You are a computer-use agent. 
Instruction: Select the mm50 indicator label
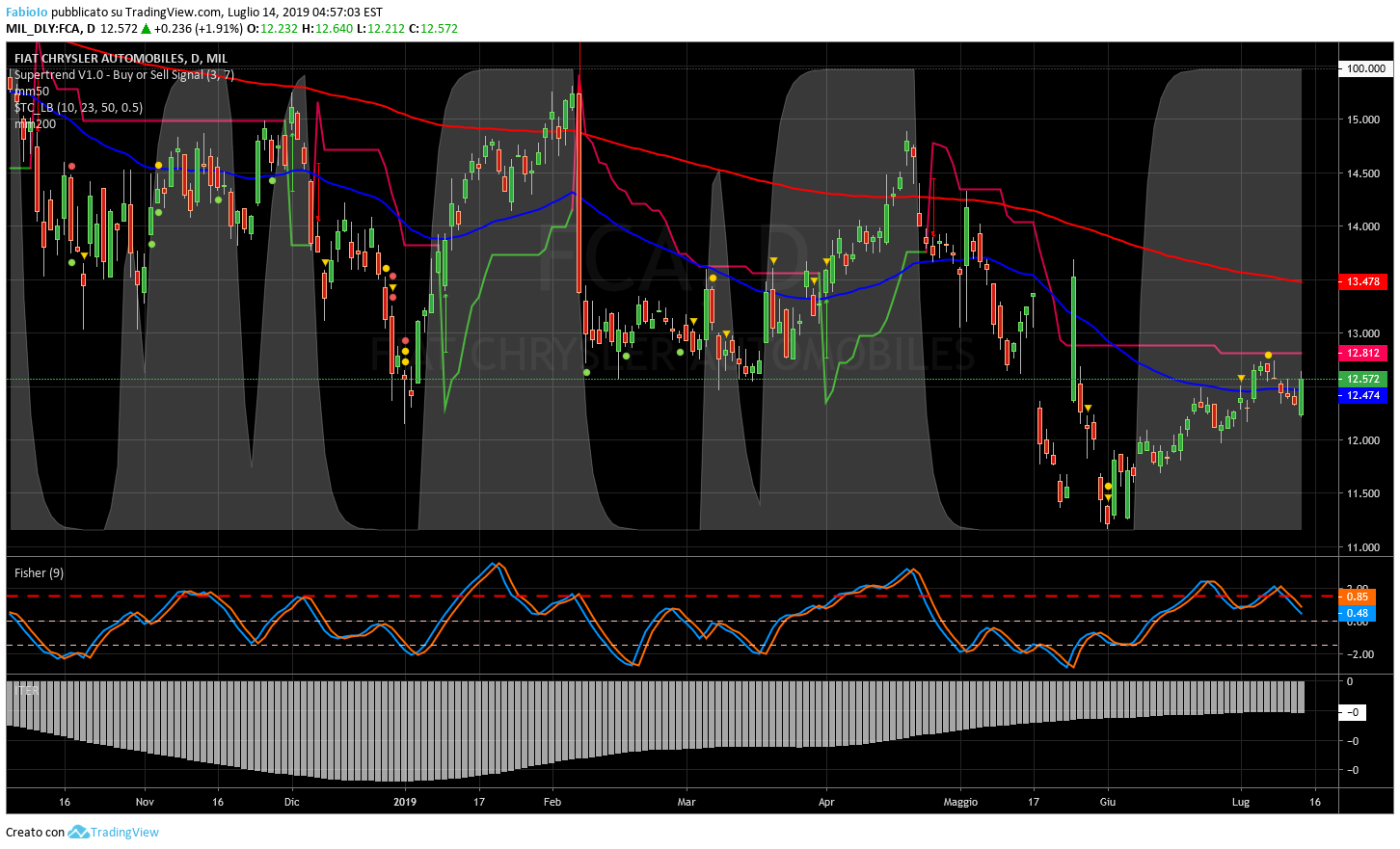(x=31, y=92)
